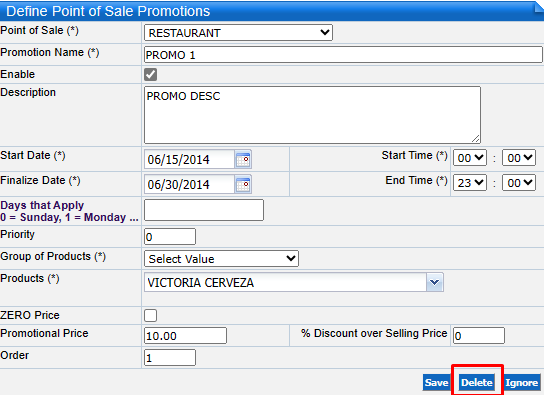
Task: Expand the Group of Products dropdown
Action: pyautogui.click(x=221, y=259)
